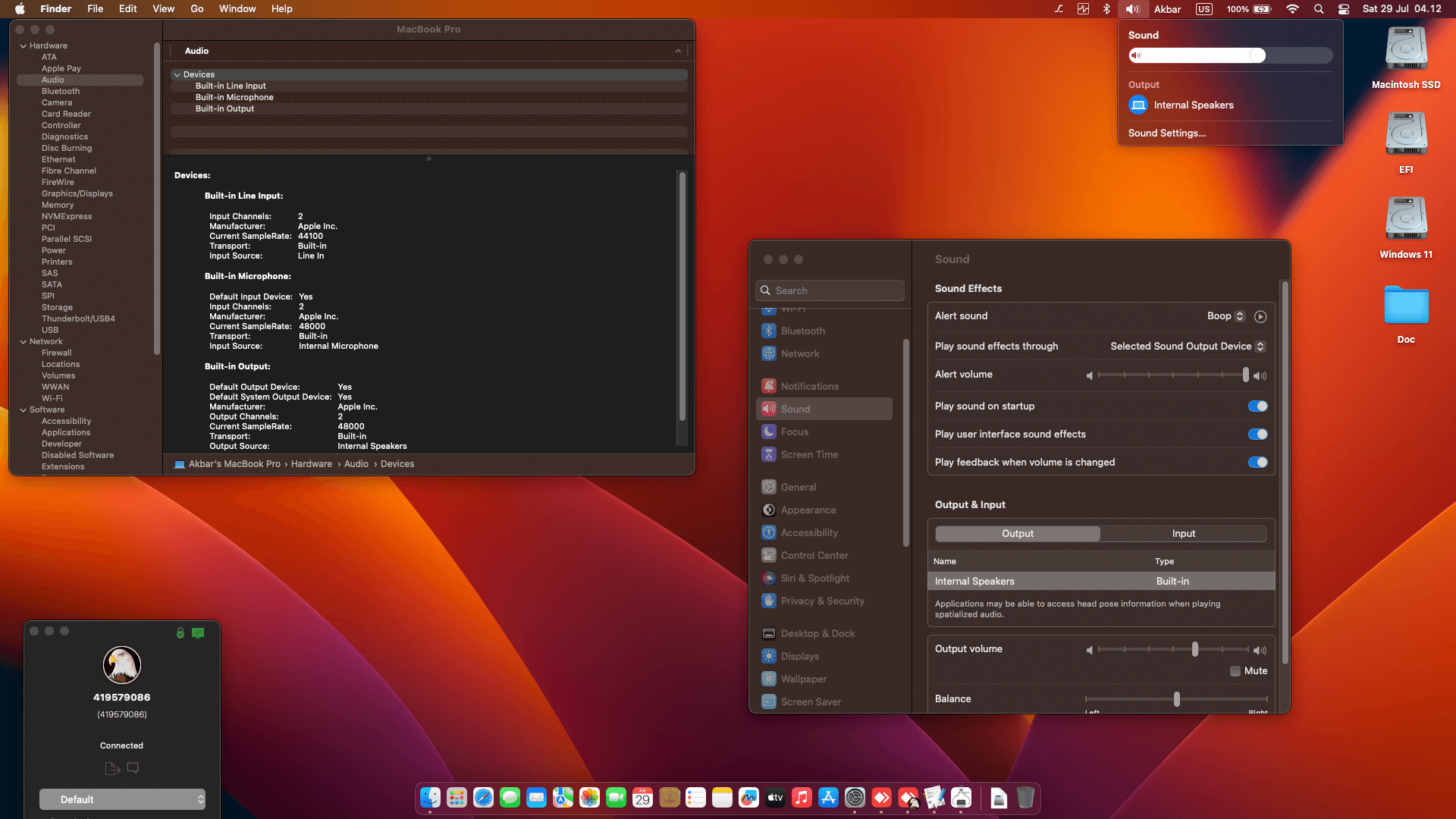The image size is (1456, 819).
Task: Launch the Music app from the Dock
Action: click(x=802, y=798)
